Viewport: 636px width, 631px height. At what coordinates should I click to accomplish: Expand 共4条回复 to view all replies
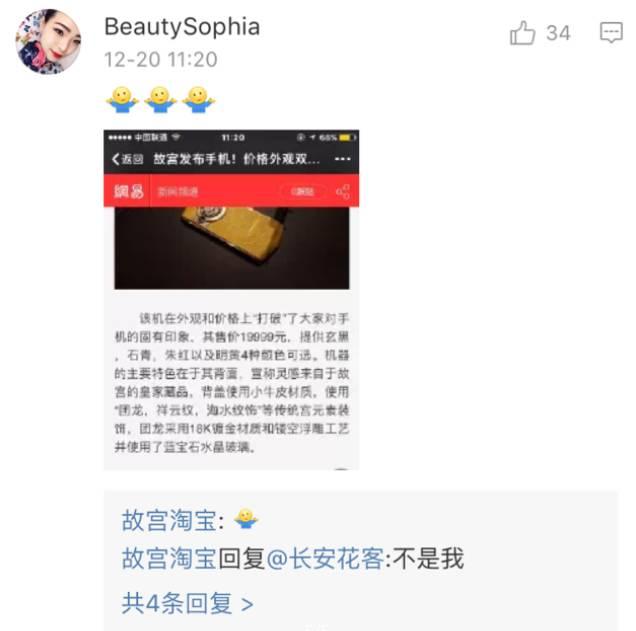click(x=187, y=603)
